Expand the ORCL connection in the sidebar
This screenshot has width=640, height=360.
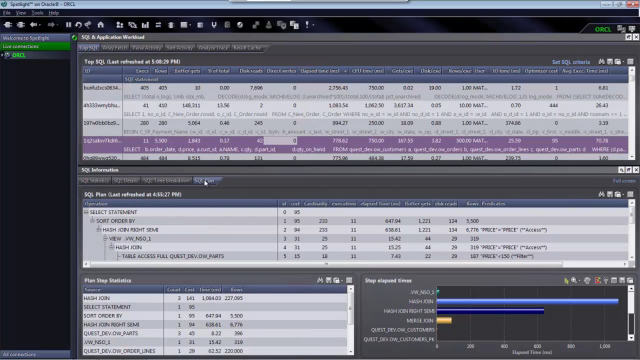click(2, 55)
